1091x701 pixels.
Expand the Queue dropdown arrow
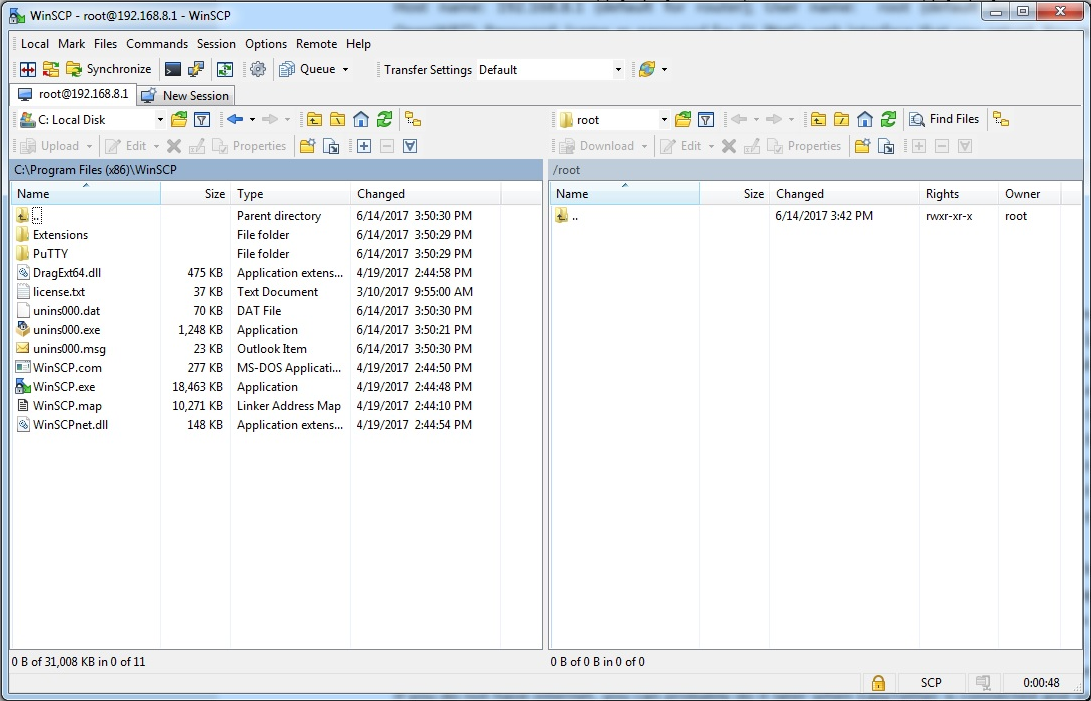346,70
